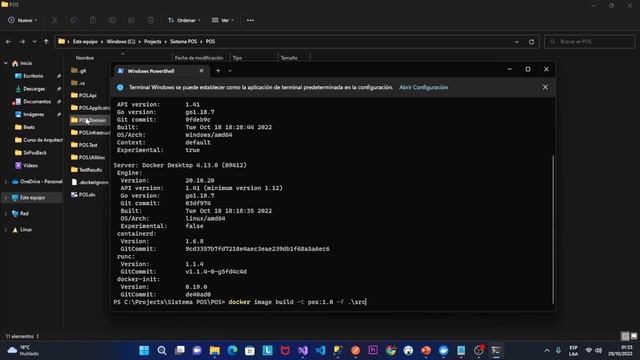Click the Paste icon in Explorer toolbar

pos(93,20)
